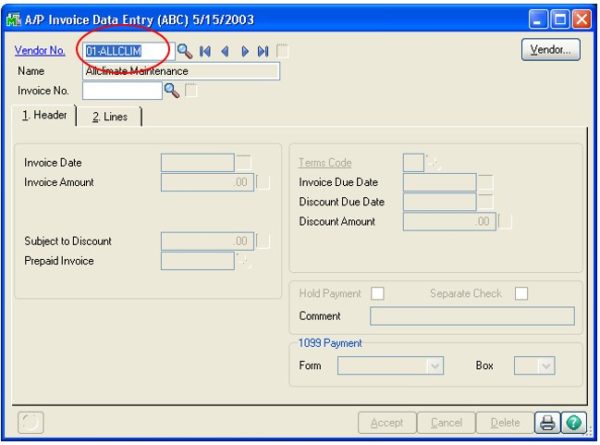Open the Invoice No. lookup magnifier

pos(172,91)
